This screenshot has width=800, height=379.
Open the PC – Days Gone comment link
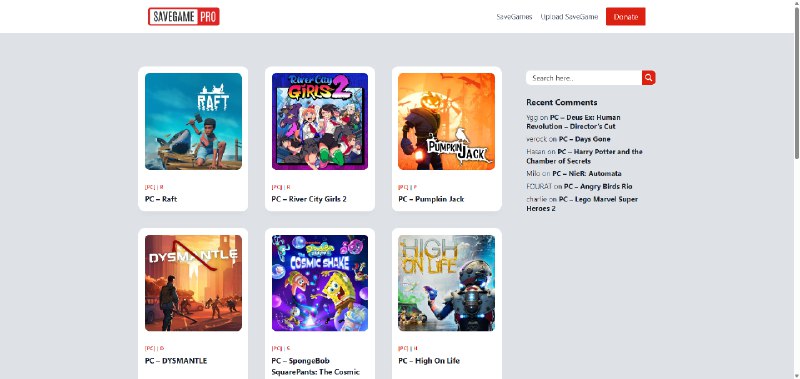click(x=584, y=139)
